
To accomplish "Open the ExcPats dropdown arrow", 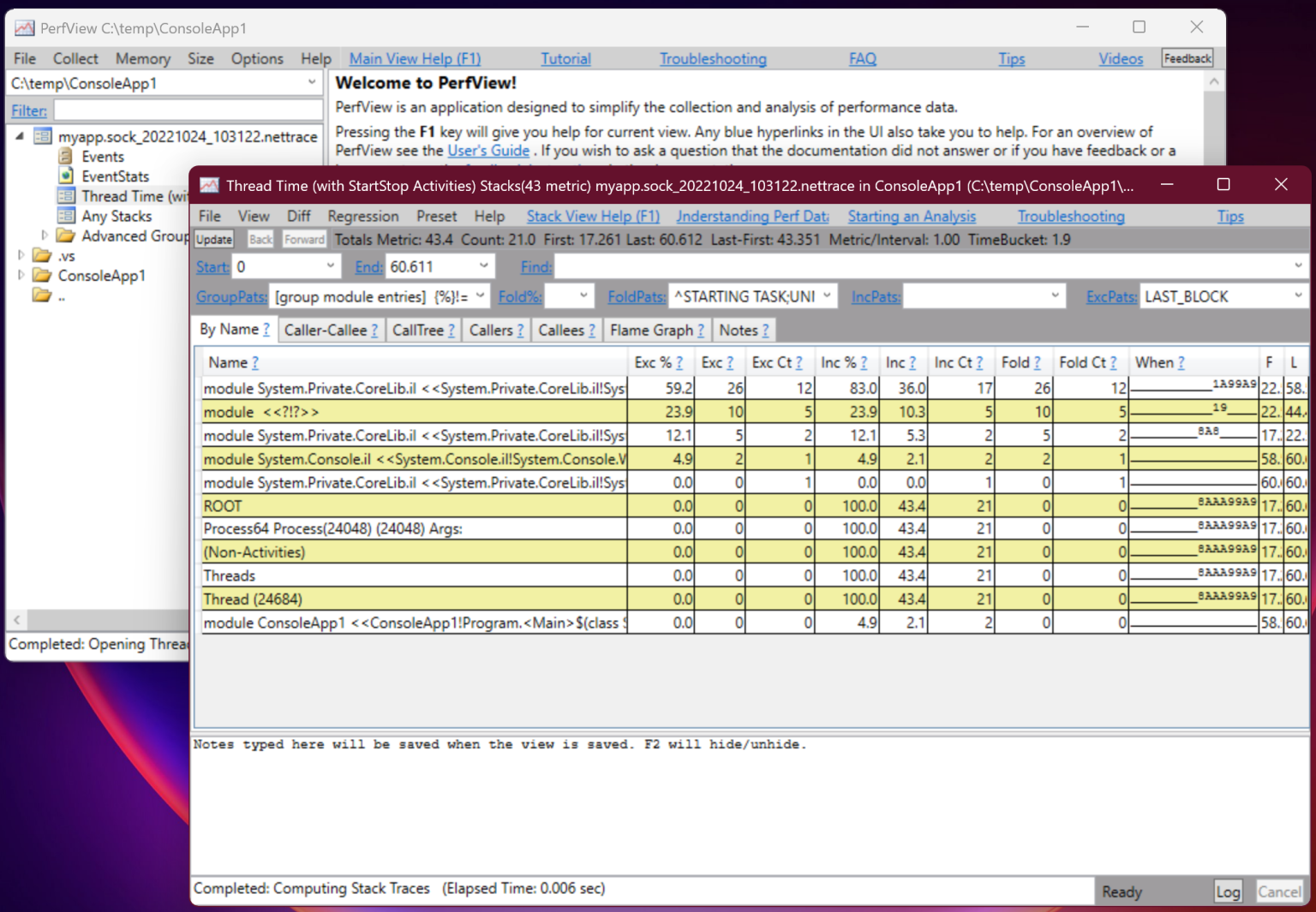I will [1298, 296].
